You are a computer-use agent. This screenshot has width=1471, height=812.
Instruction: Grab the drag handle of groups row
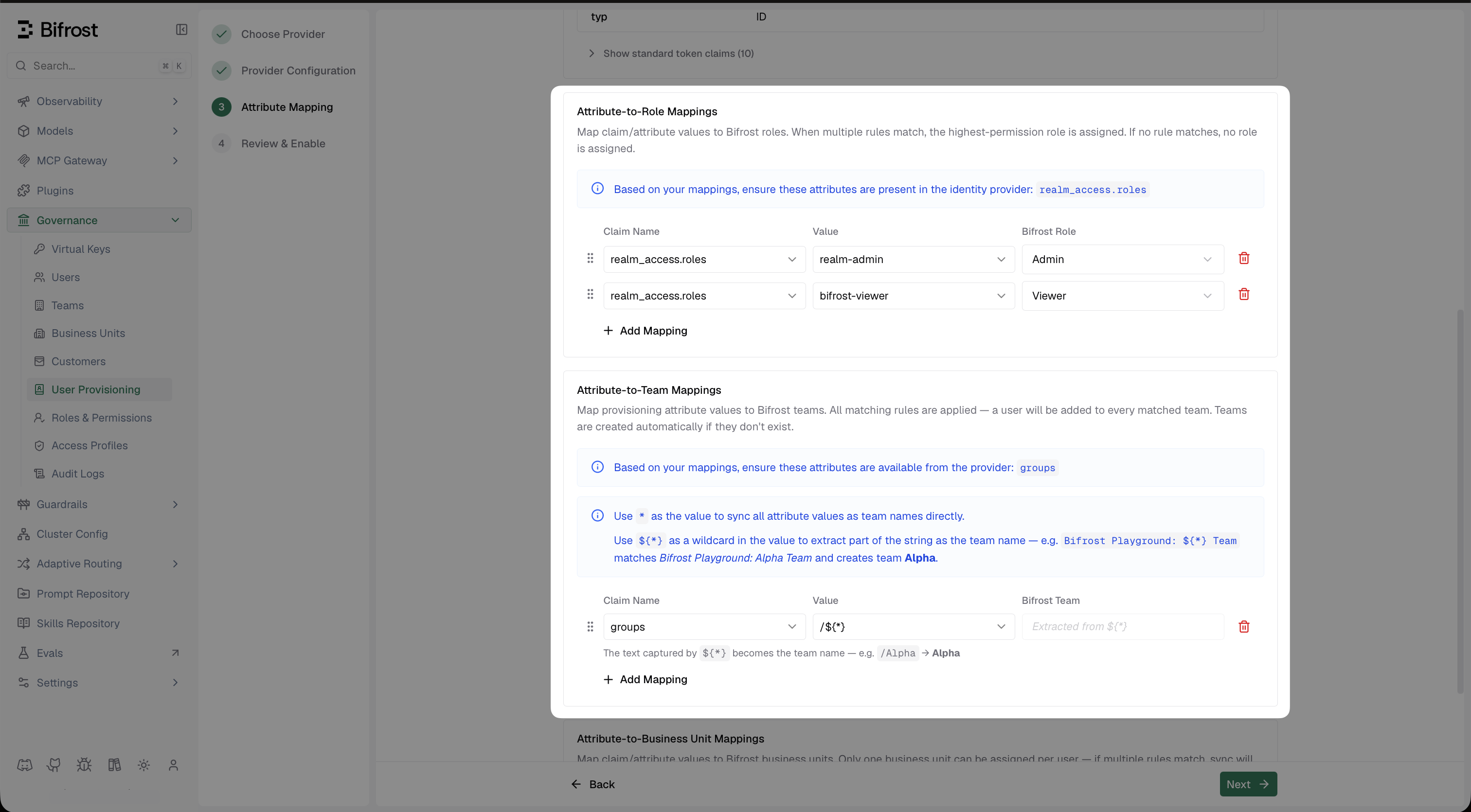pos(590,627)
